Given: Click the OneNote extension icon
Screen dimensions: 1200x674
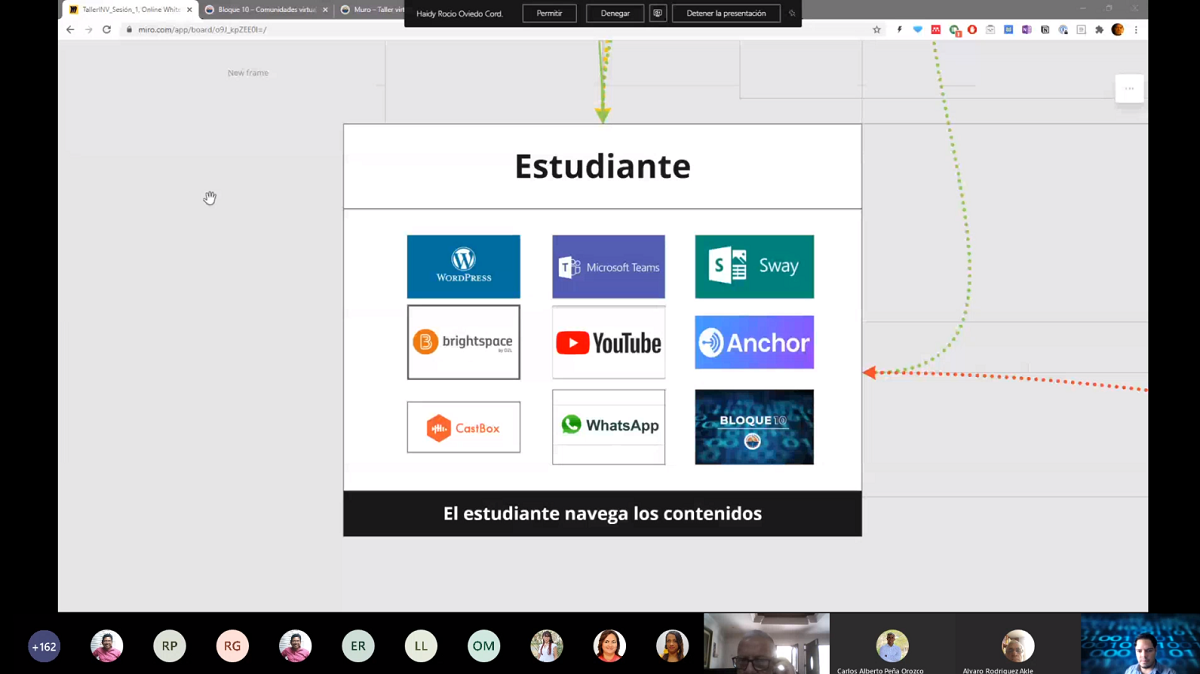Looking at the screenshot, I should tap(1027, 30).
